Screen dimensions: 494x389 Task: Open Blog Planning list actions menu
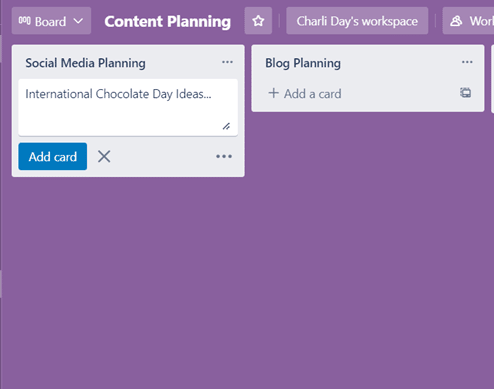(x=467, y=62)
